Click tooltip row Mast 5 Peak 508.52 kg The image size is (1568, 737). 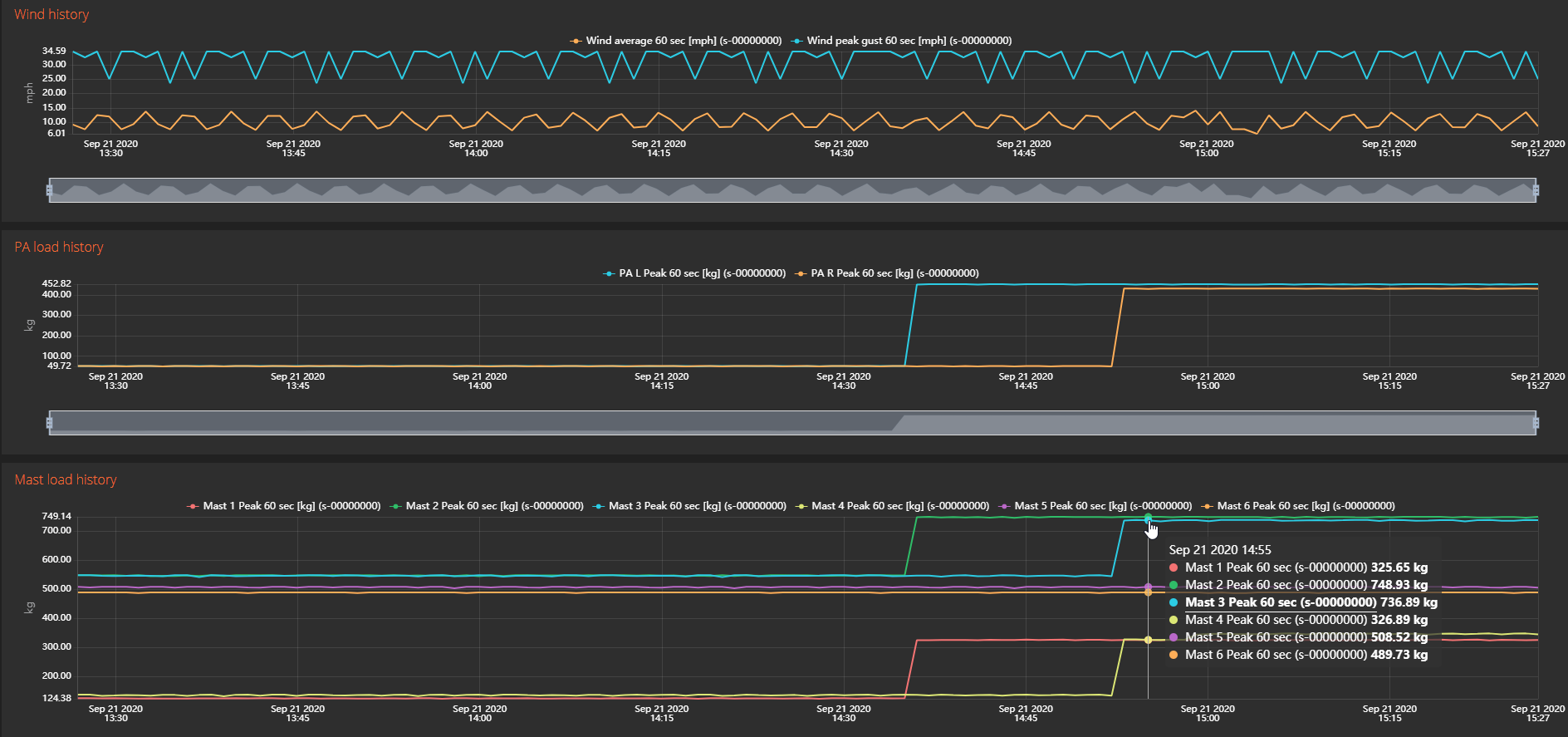click(x=1298, y=637)
